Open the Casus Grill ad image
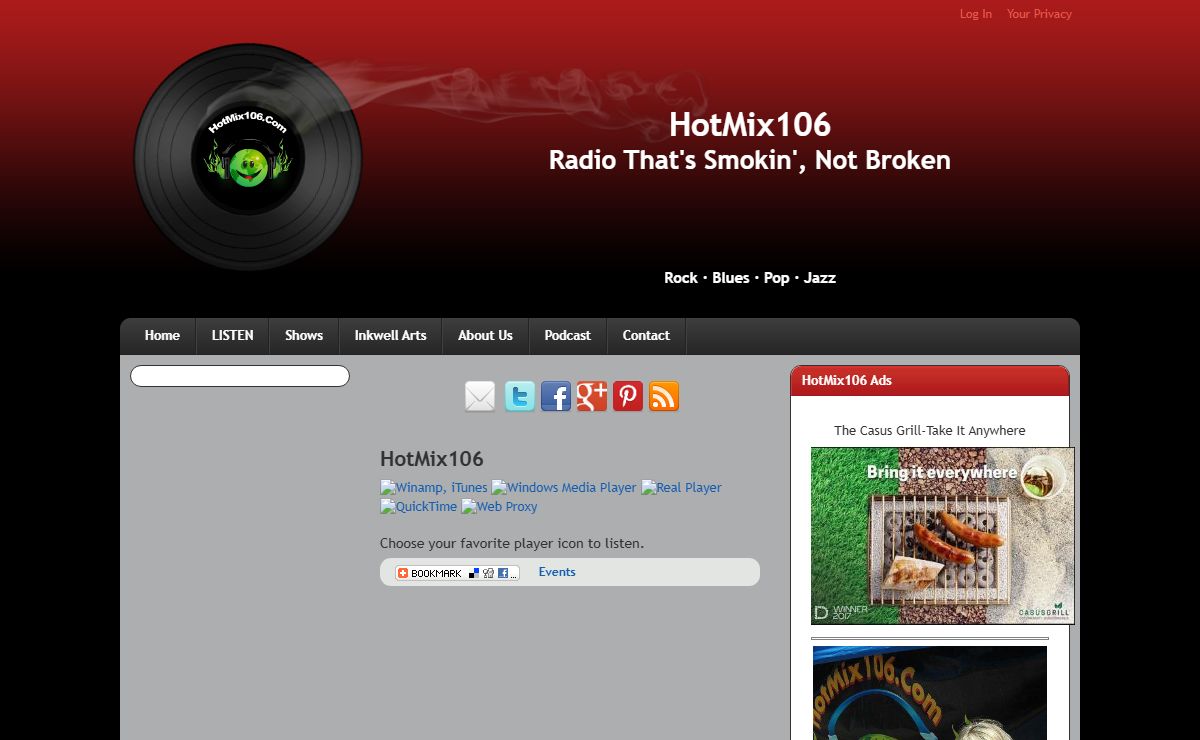1200x740 pixels. [x=943, y=536]
